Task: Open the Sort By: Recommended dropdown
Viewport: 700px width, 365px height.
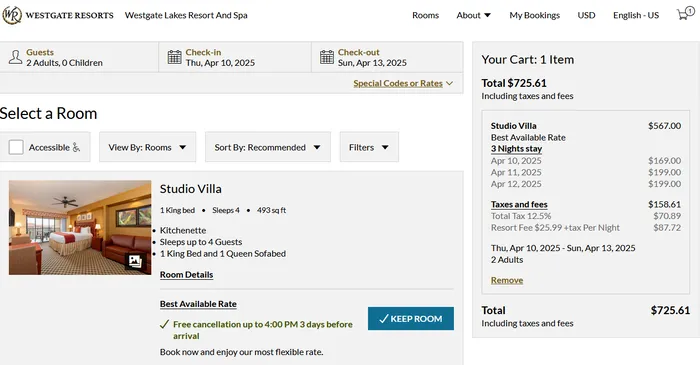Action: (x=267, y=147)
